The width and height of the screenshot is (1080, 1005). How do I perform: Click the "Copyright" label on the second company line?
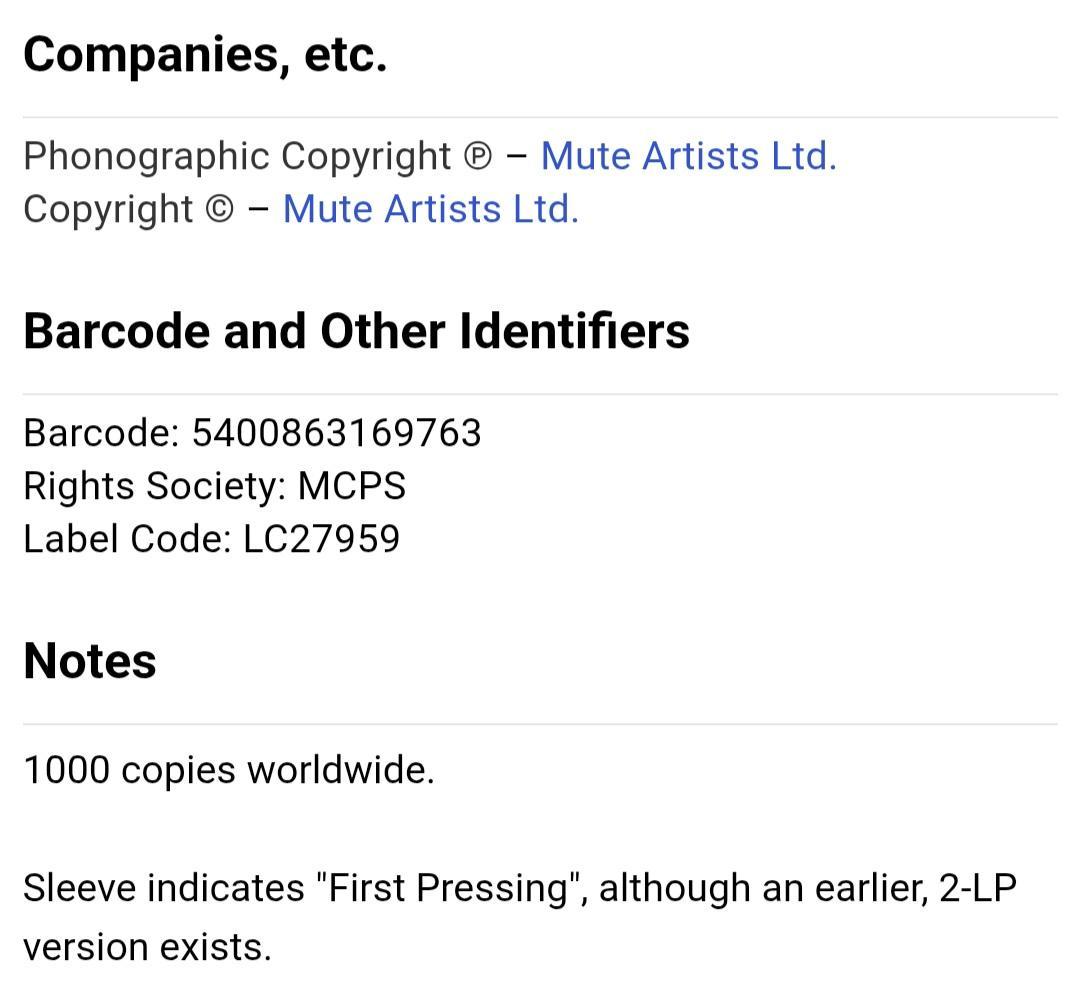(108, 209)
